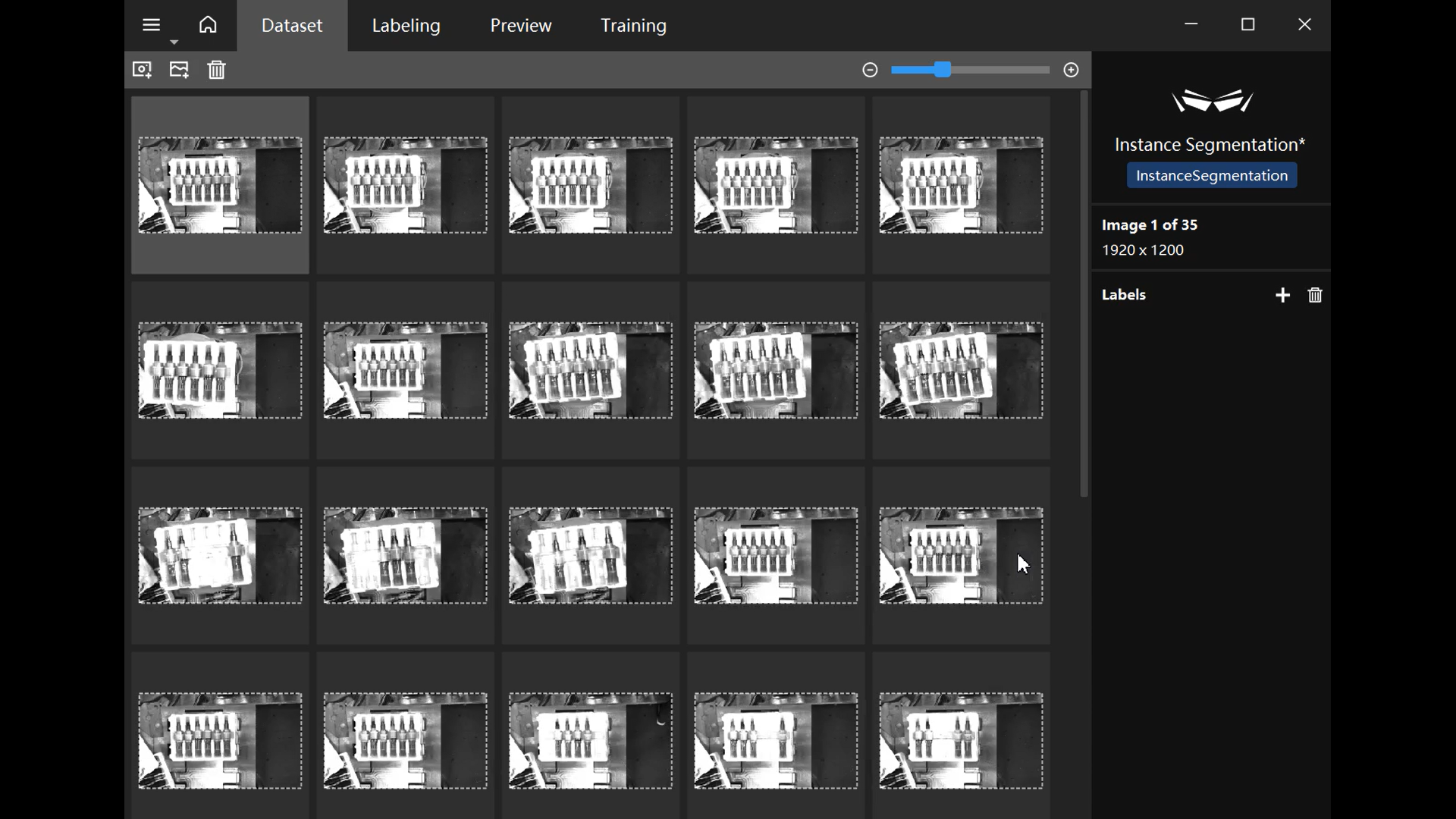Go to the Training tab
This screenshot has width=1456, height=819.
click(633, 26)
